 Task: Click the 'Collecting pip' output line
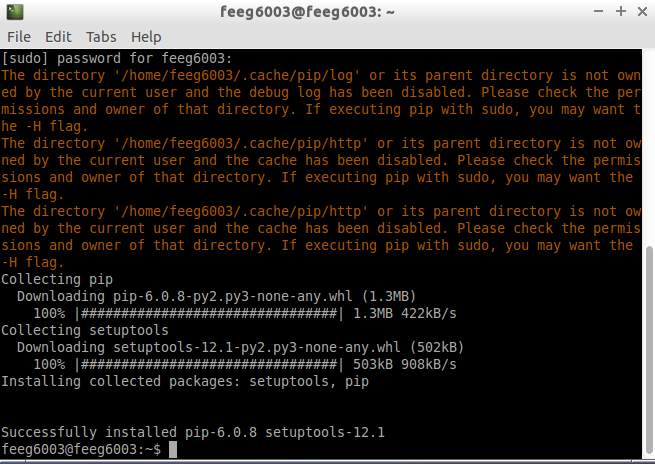(57, 279)
